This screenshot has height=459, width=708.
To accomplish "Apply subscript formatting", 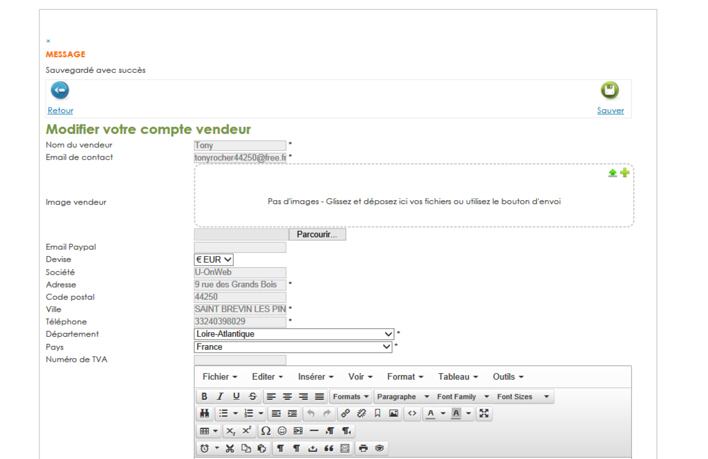I will pyautogui.click(x=230, y=431).
